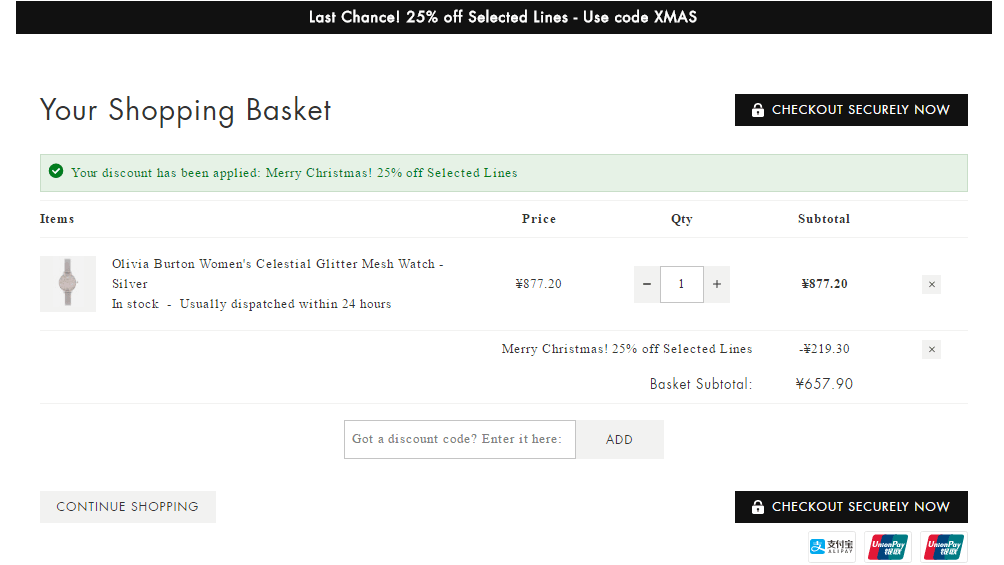Screen dimensions: 1004x565
Task: Click lock icon in top checkout button
Action: tap(757, 110)
